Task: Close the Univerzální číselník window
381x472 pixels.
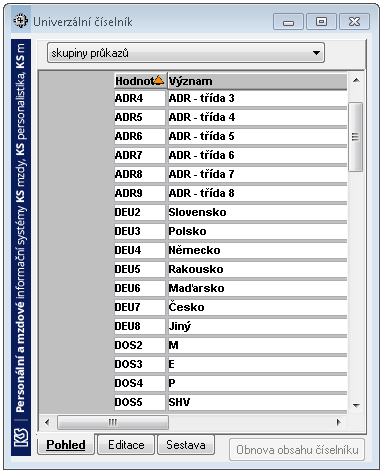Action: (354, 22)
